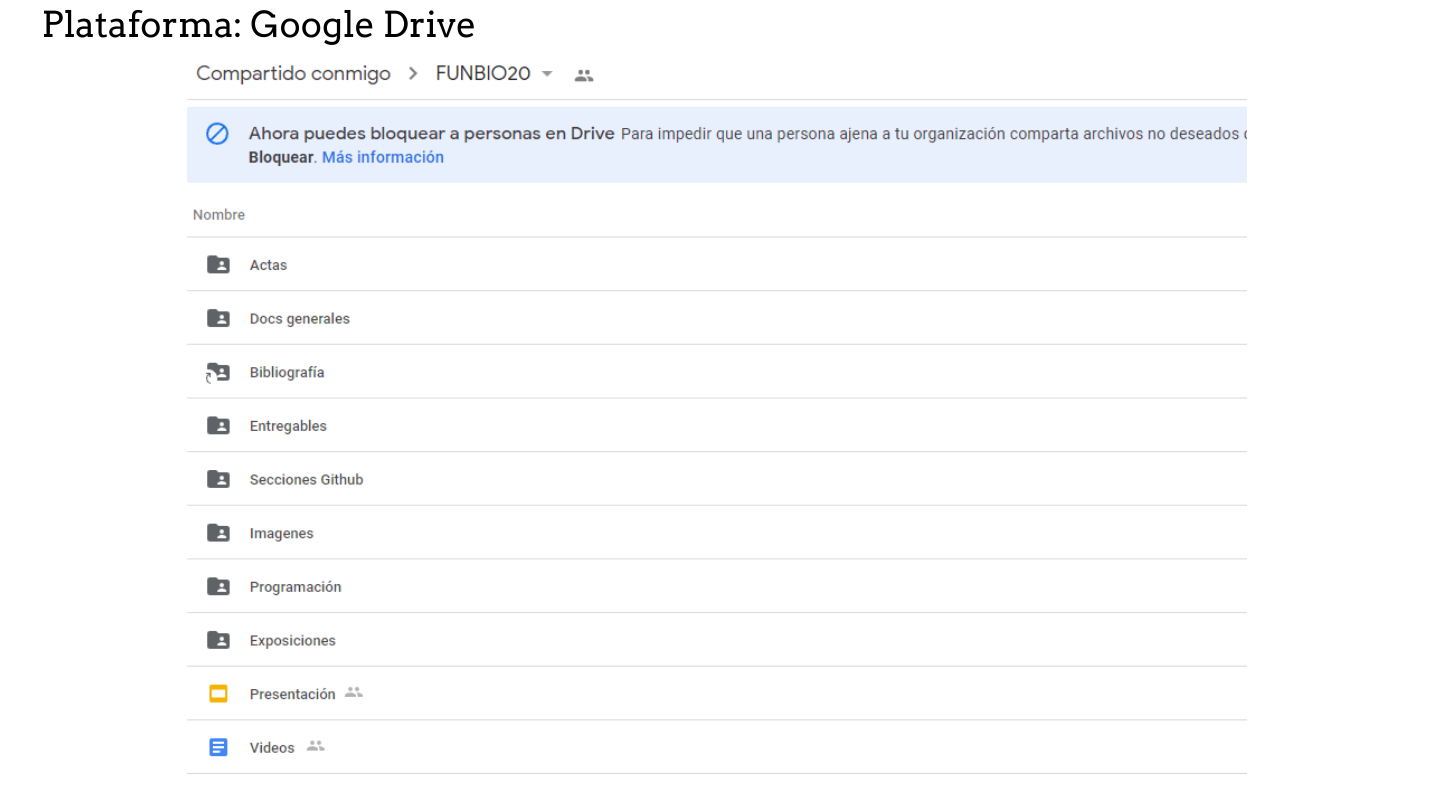Sort files by the Nombre column header
This screenshot has width=1434, height=792.
click(219, 215)
